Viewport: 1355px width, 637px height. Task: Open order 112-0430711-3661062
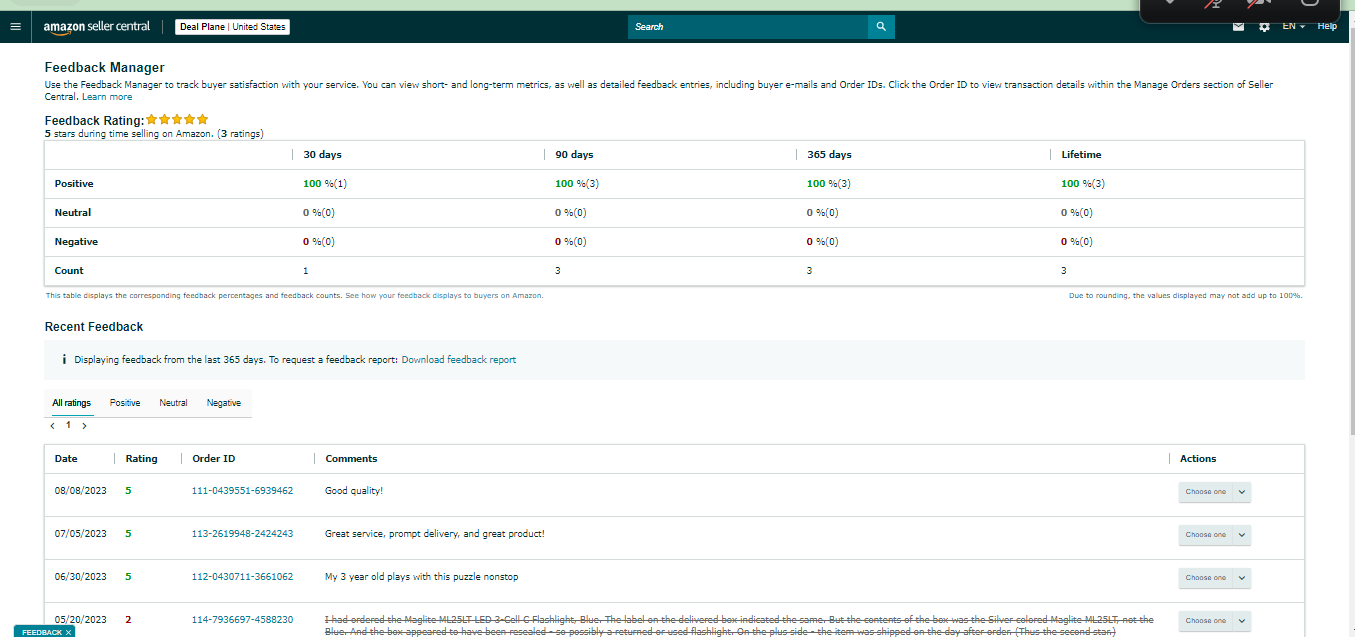pyautogui.click(x=242, y=577)
